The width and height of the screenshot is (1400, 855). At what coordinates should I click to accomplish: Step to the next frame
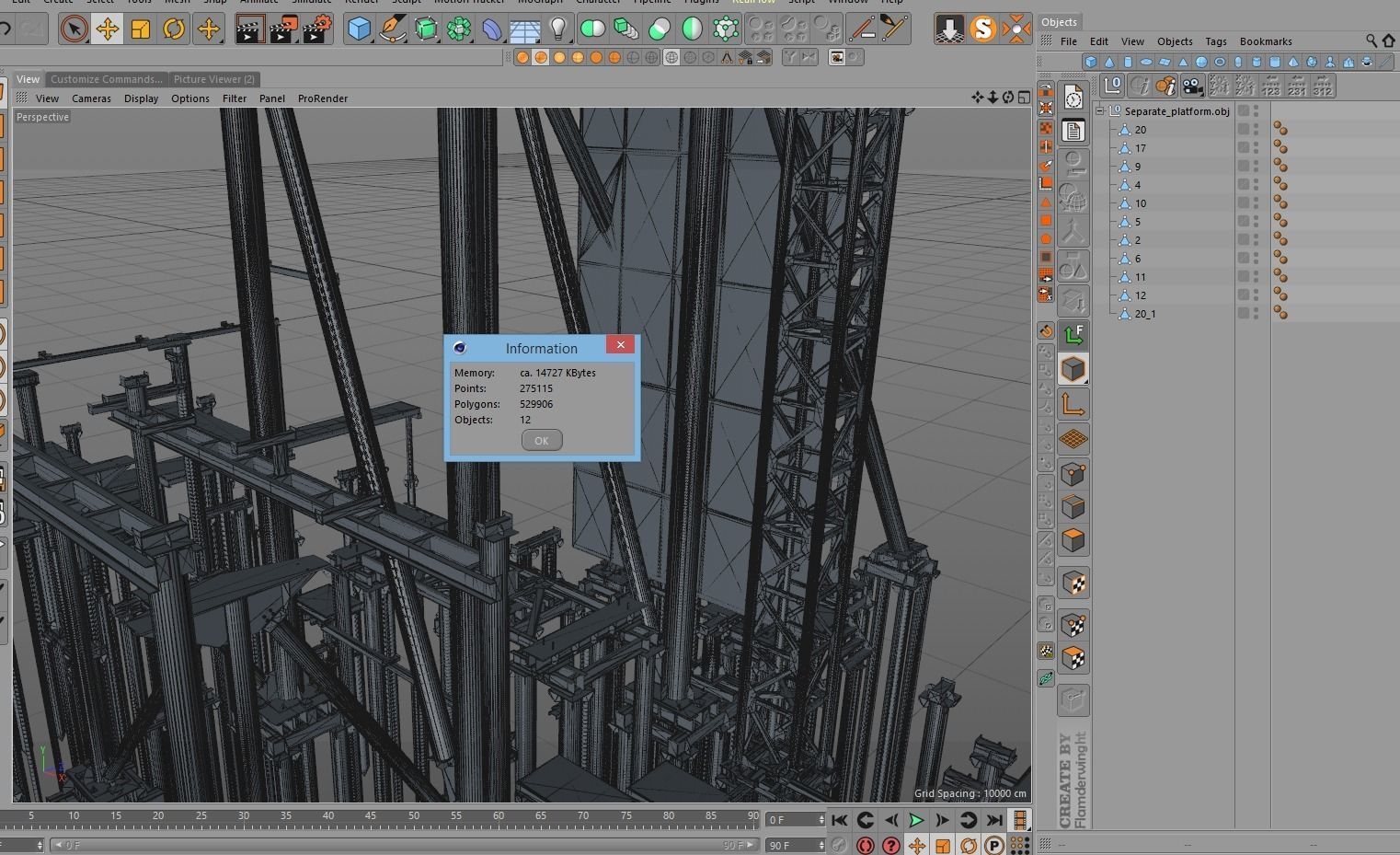coord(942,820)
